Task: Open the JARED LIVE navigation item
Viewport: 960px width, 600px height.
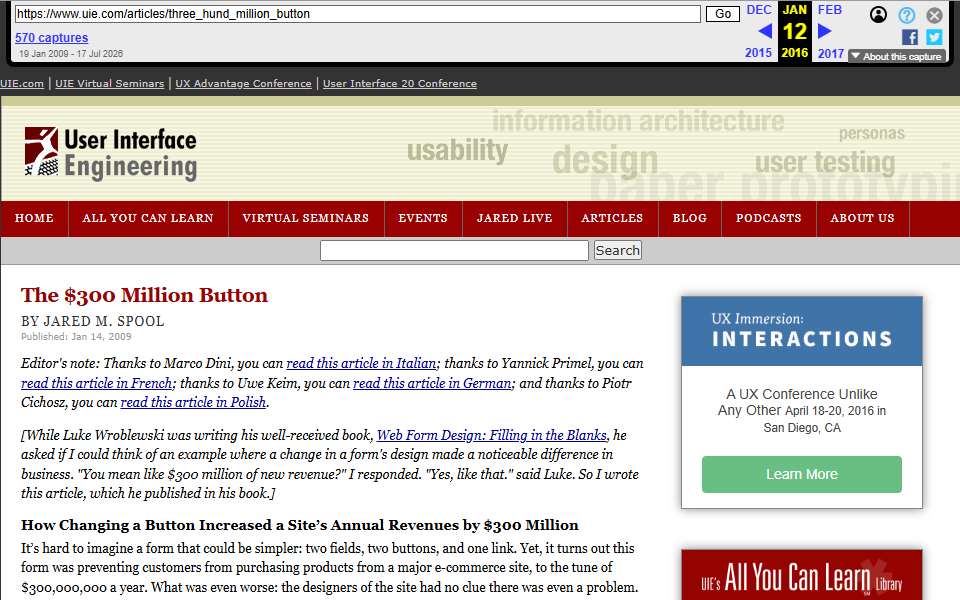Action: pyautogui.click(x=514, y=218)
